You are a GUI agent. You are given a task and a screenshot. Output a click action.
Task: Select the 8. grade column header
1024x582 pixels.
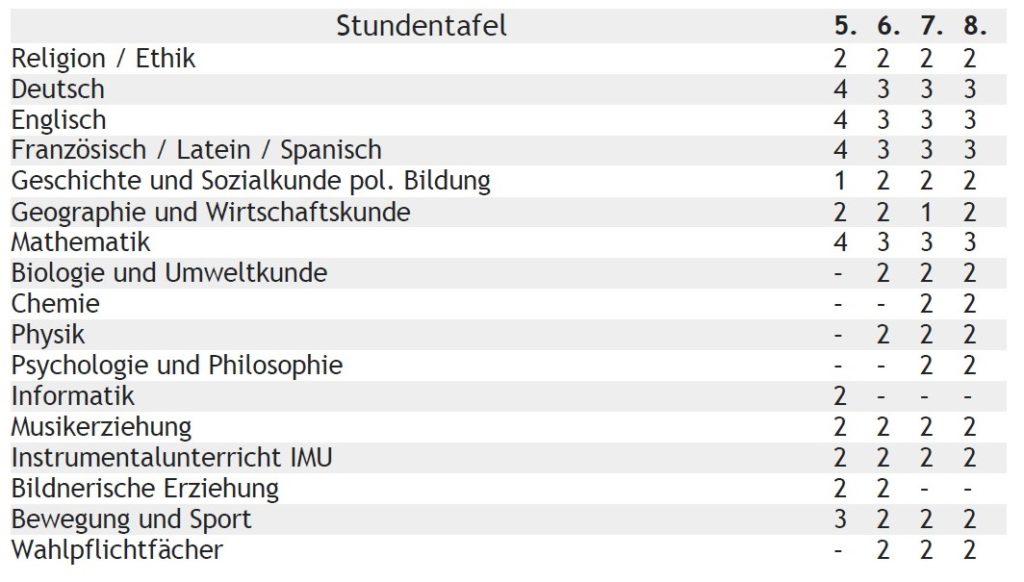(974, 26)
